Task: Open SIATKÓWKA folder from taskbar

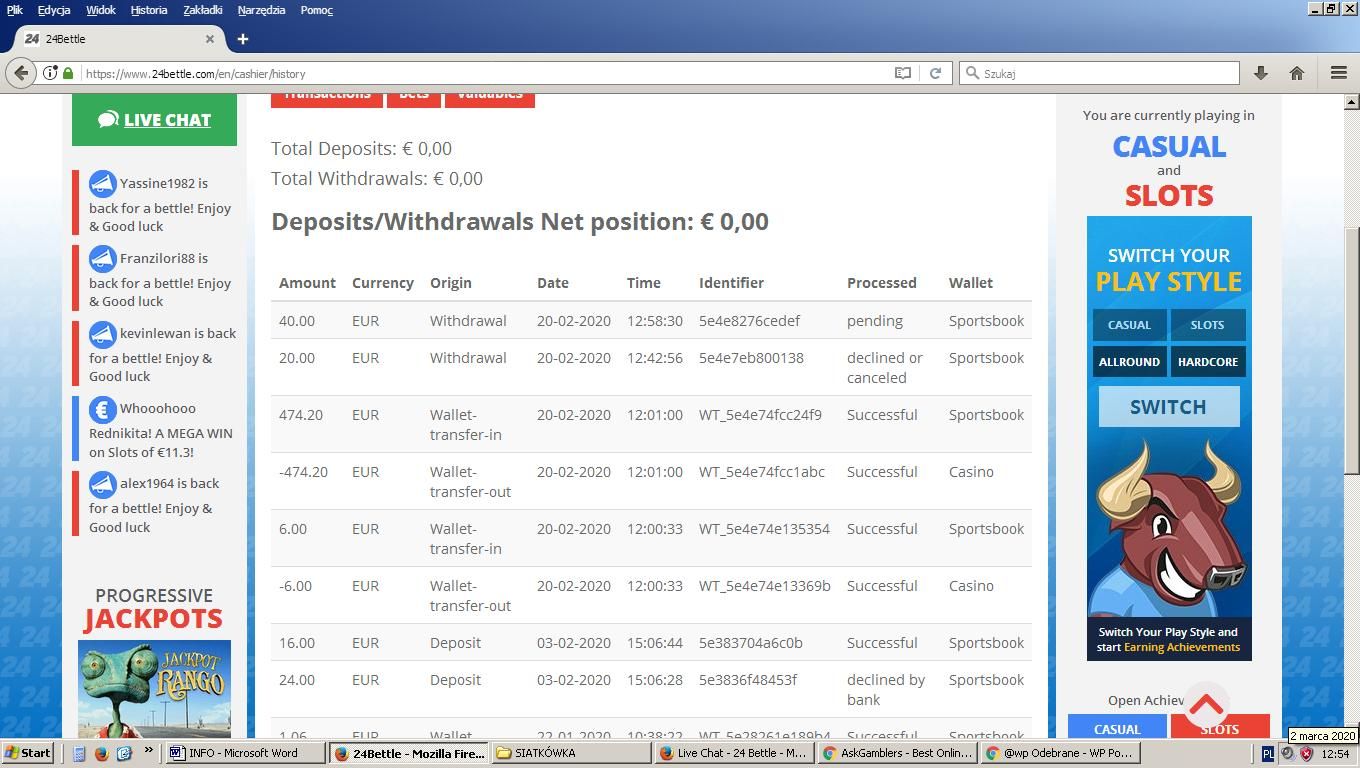Action: (x=572, y=753)
